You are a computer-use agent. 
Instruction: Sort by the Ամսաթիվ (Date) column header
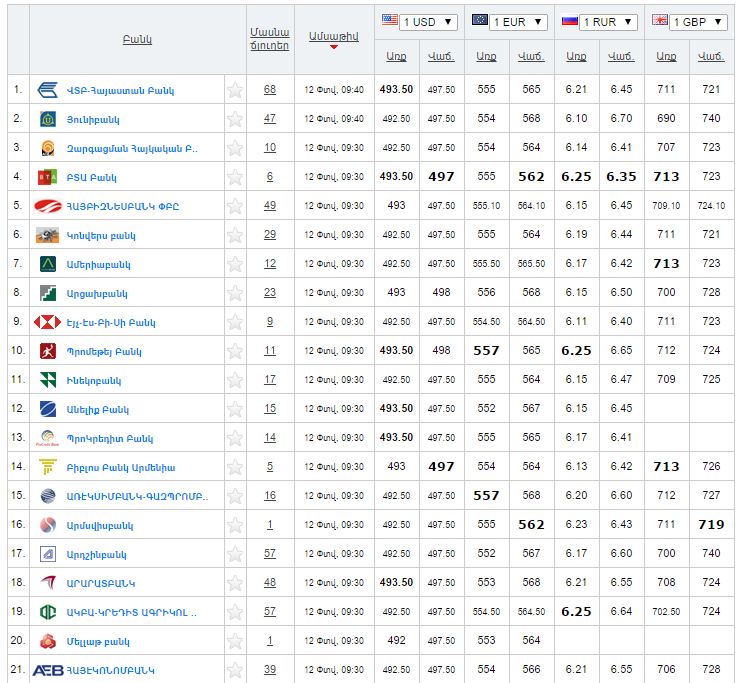coord(333,35)
